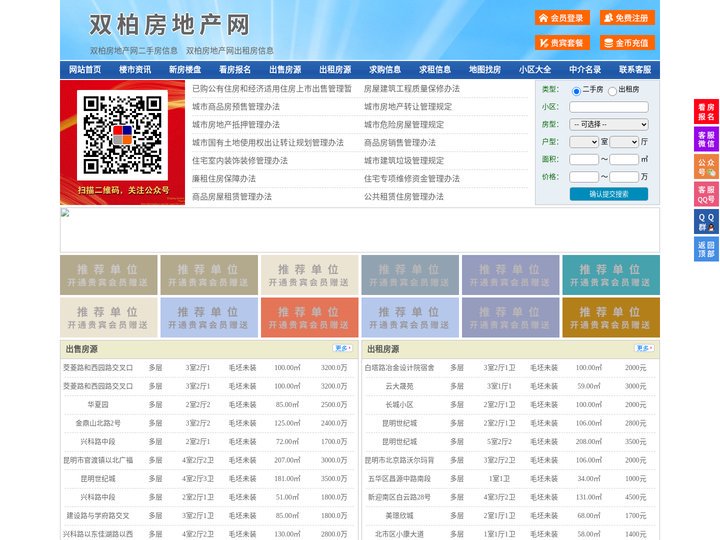Screen dimensions: 720x540
Task: Open 小区大全 navigation item
Action: (535, 70)
